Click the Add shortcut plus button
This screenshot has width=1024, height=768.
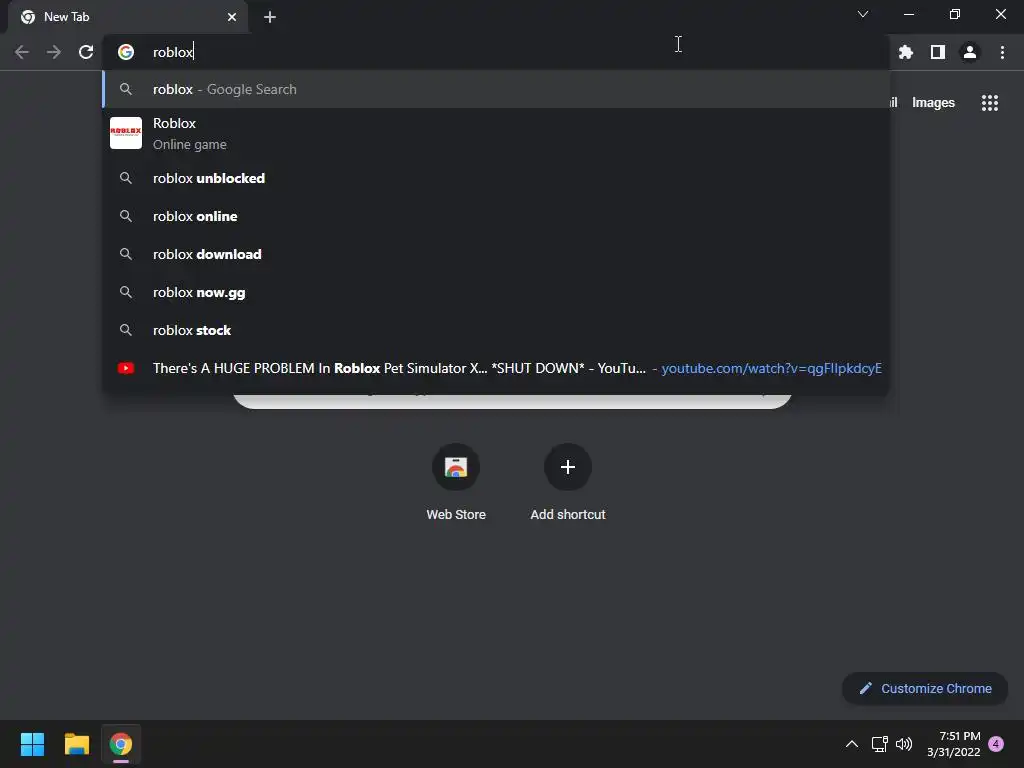pos(568,467)
